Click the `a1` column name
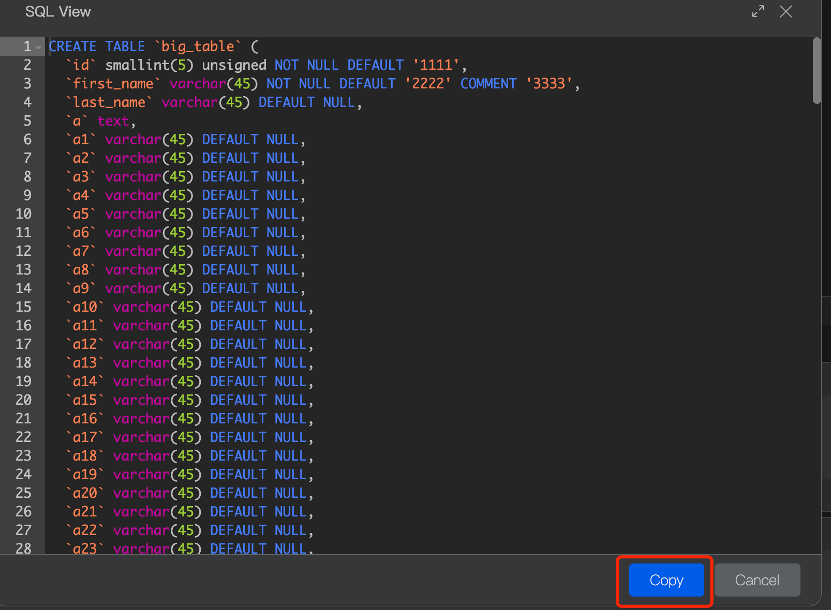The image size is (832, 610). 81,140
